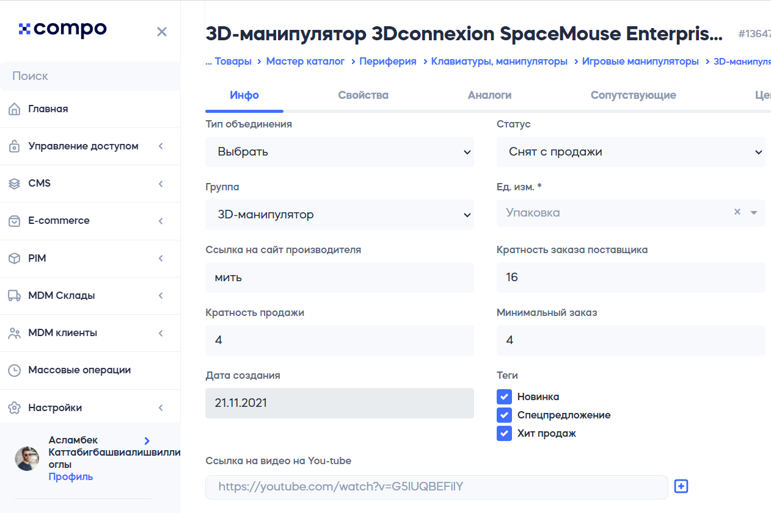Expand the Управление доступом submenu

coord(161,146)
